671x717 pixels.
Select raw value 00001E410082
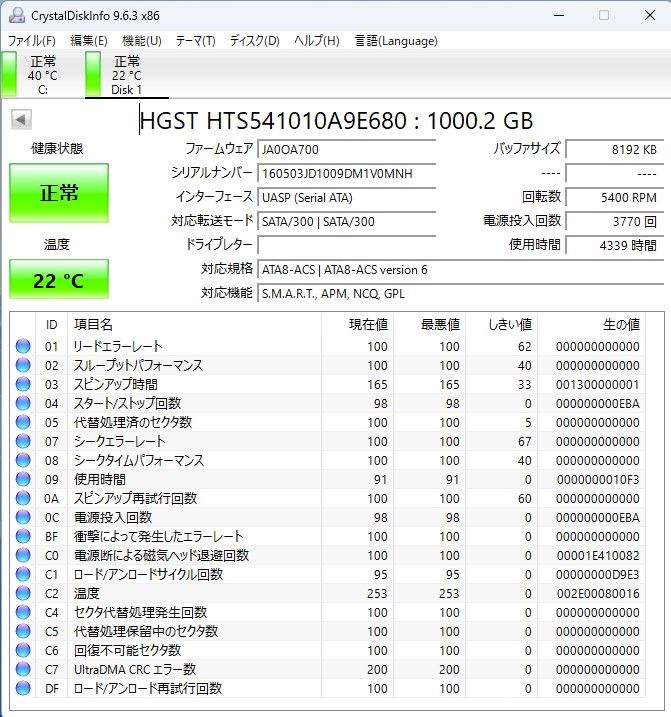pos(598,556)
